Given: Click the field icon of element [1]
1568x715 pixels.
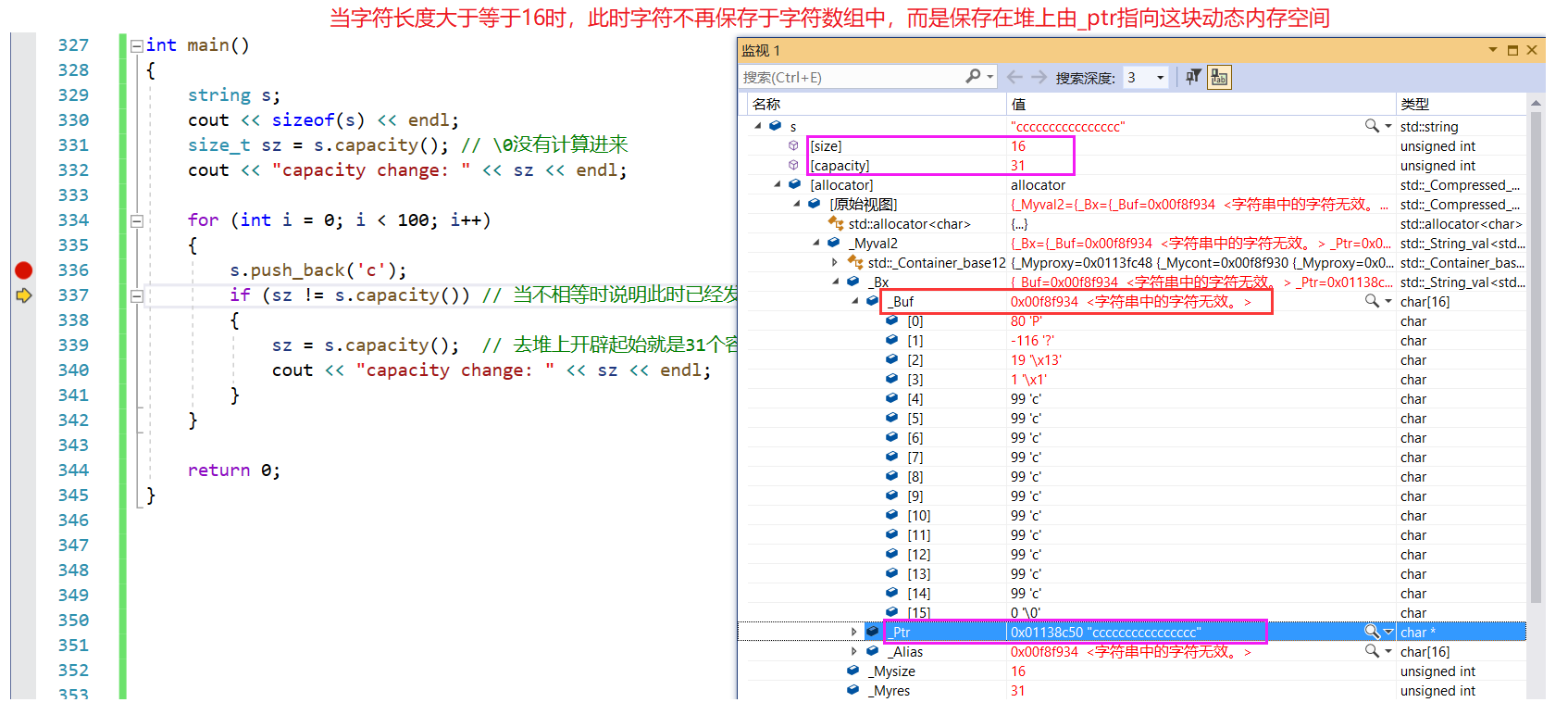Looking at the screenshot, I should [891, 340].
